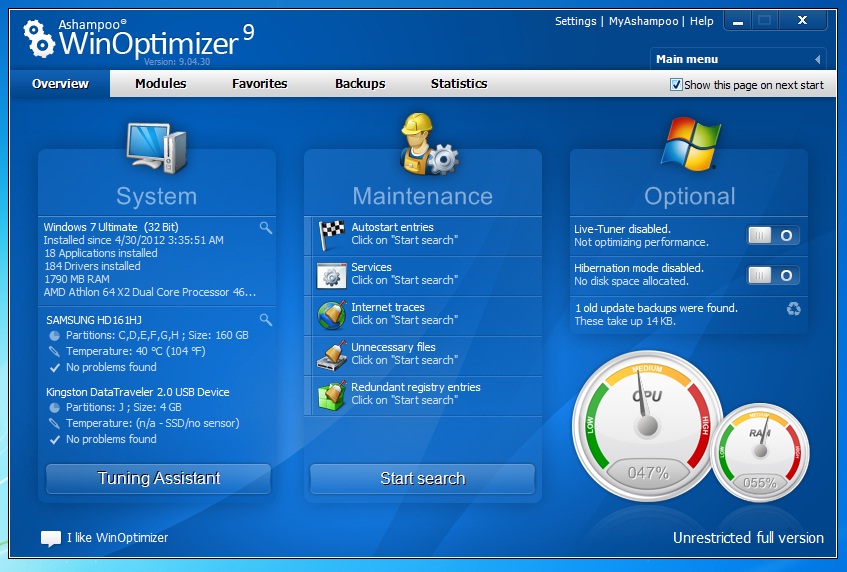Select the Unnecessary files label

coord(393,347)
